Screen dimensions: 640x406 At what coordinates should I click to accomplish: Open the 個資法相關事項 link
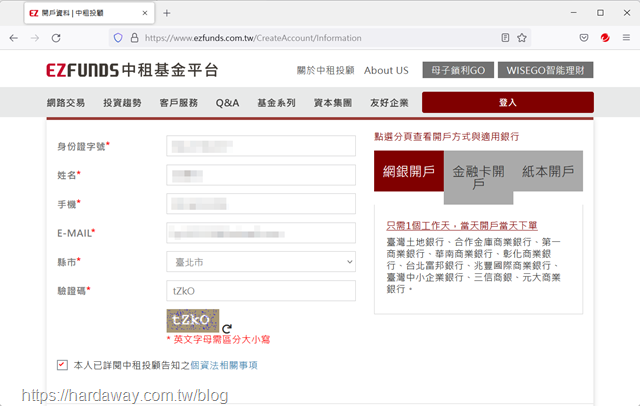point(224,365)
